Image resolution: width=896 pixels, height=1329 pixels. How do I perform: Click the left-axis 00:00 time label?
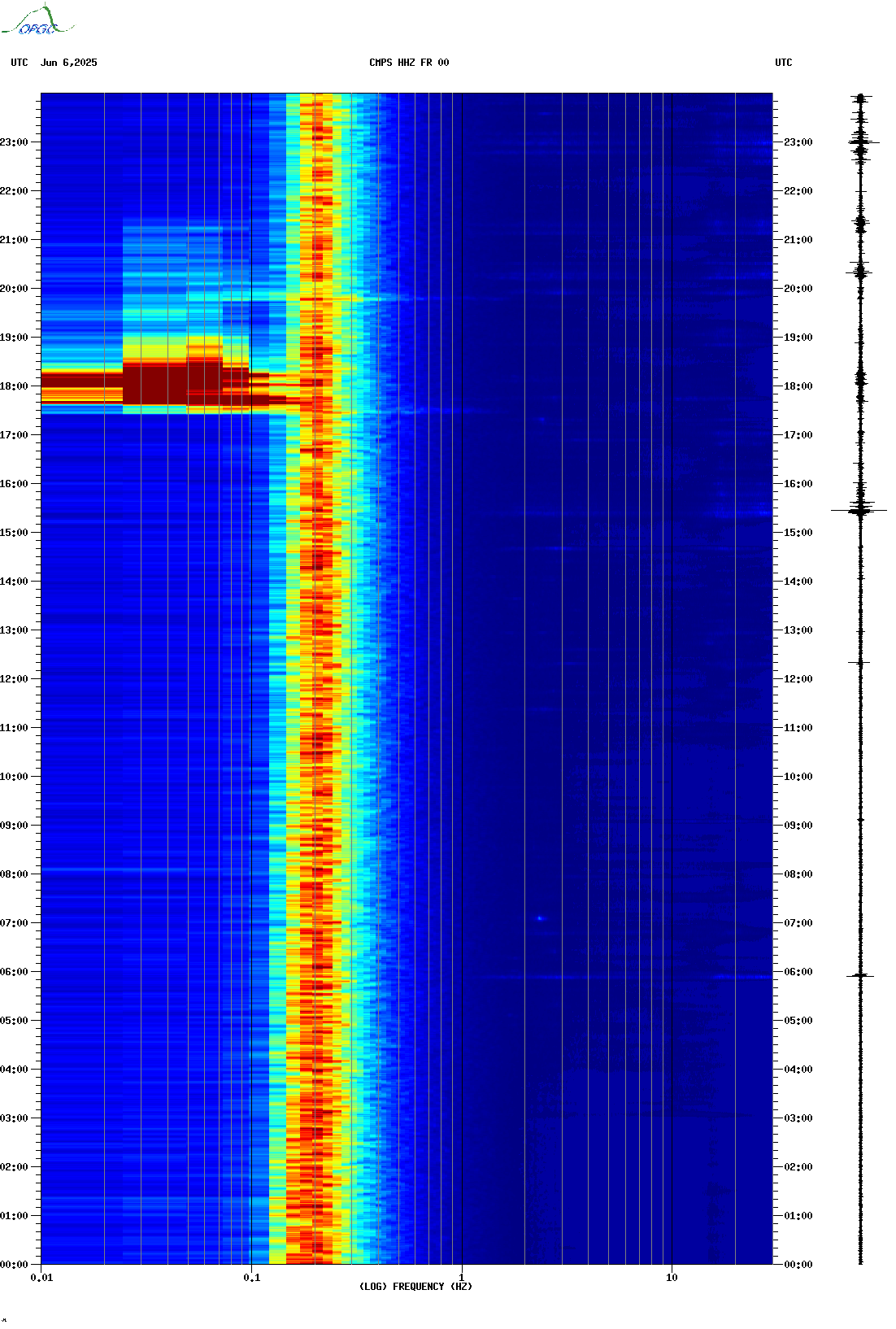pos(14,1265)
